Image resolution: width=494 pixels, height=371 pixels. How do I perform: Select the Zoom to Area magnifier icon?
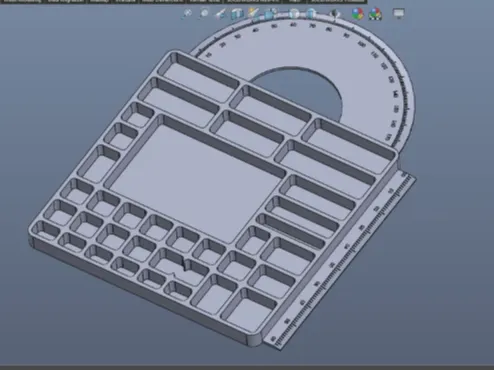(203, 14)
